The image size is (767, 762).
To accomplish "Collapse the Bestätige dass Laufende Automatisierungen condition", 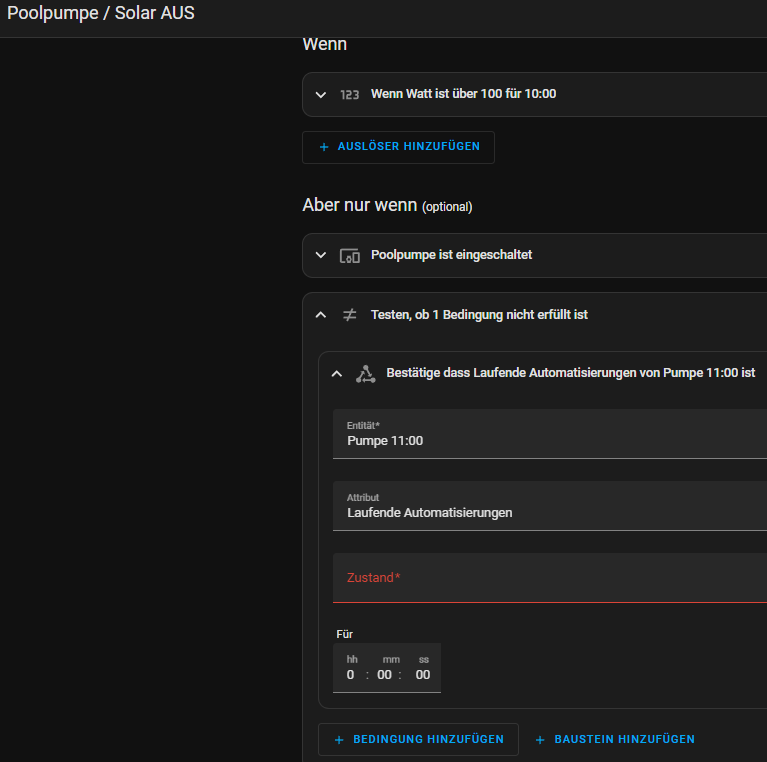I will click(337, 374).
